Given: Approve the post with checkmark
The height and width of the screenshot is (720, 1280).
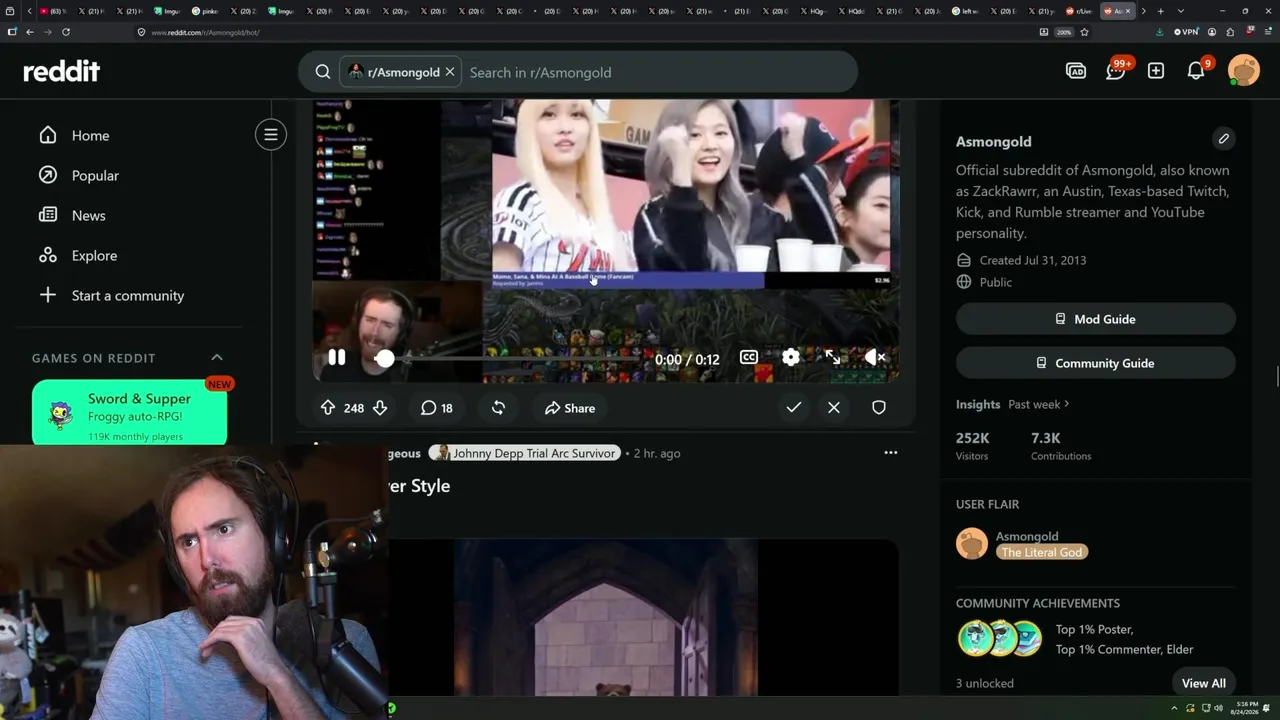Looking at the screenshot, I should coord(794,407).
